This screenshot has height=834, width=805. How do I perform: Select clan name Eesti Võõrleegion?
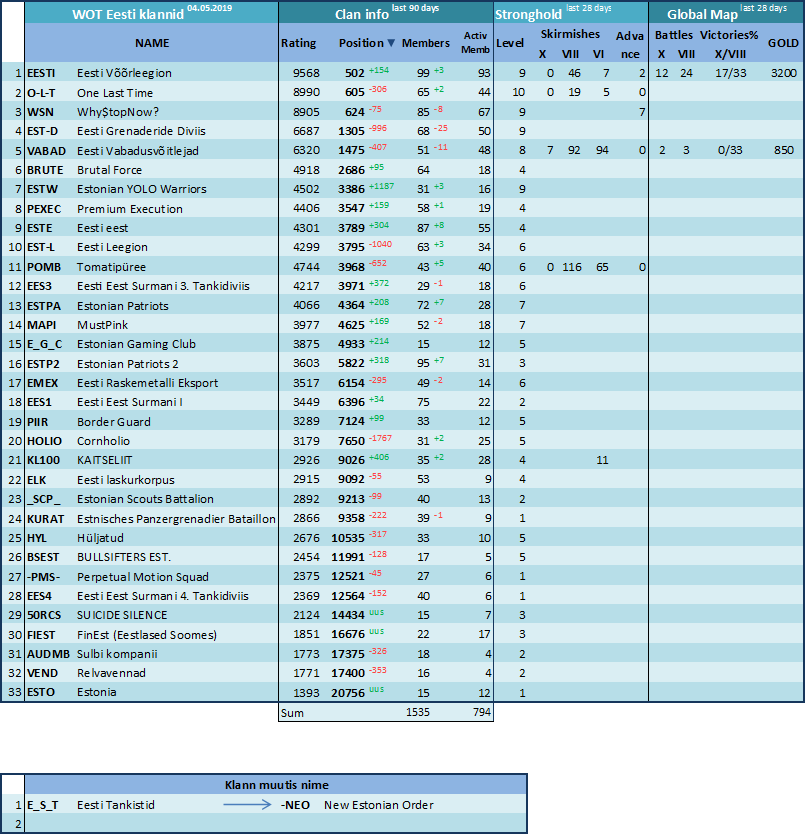pyautogui.click(x=125, y=73)
